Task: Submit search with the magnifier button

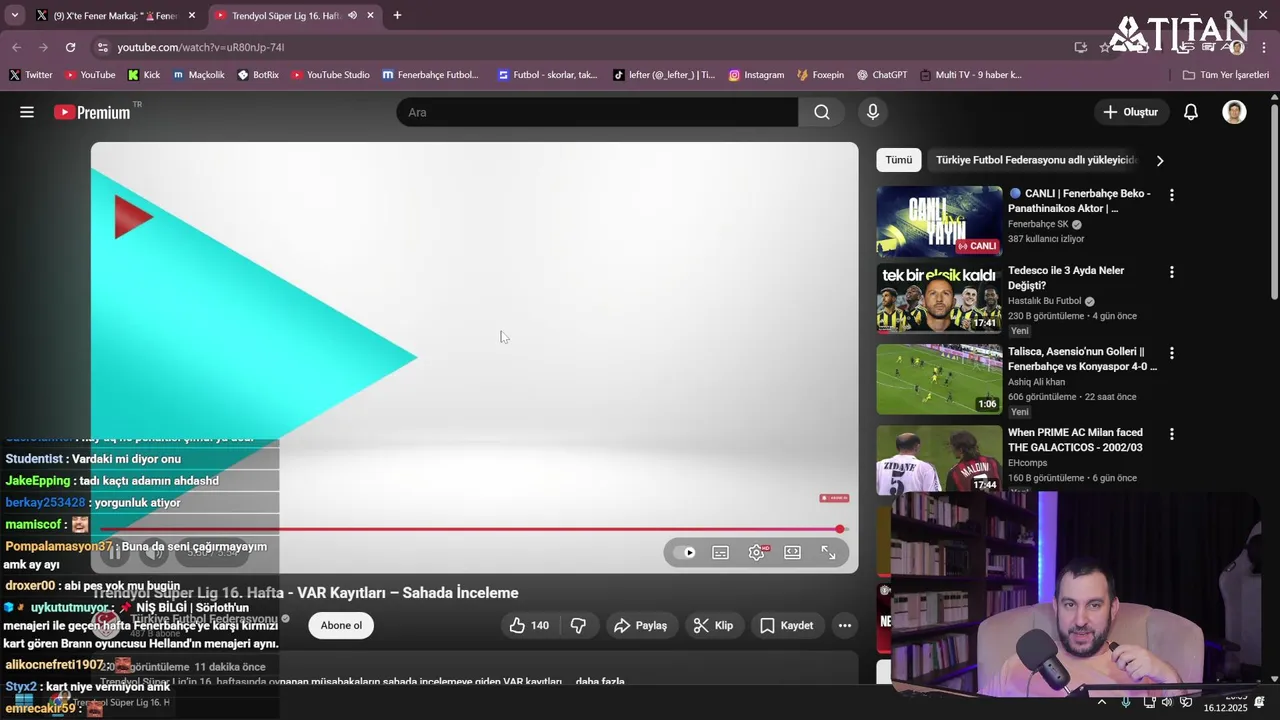Action: click(822, 112)
